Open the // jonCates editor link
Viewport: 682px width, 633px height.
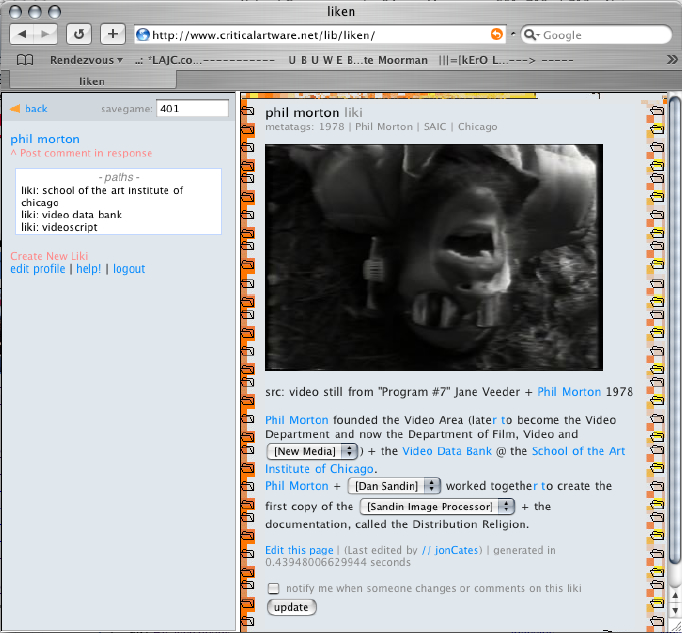tap(450, 550)
